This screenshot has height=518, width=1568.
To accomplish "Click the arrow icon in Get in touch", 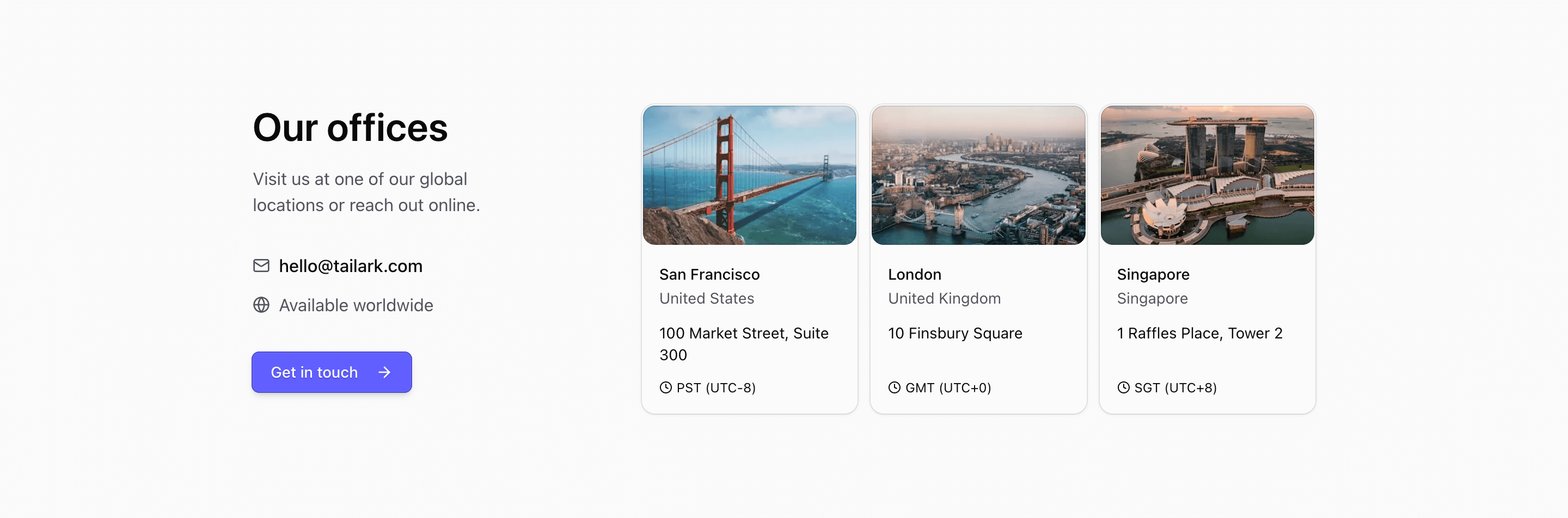I will point(384,372).
